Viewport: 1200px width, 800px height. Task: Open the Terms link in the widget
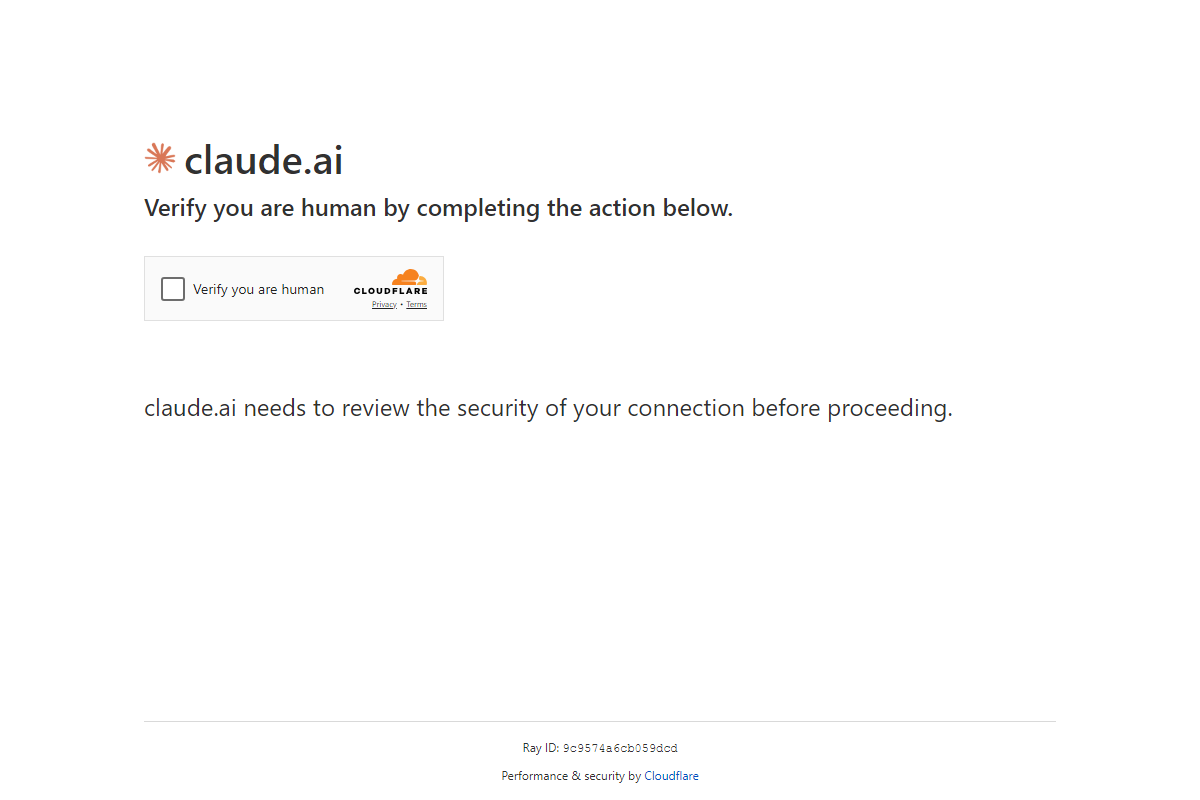[x=416, y=304]
